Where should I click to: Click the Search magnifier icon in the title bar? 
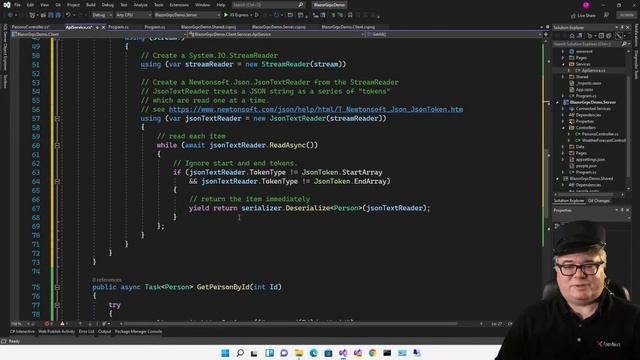300,5
